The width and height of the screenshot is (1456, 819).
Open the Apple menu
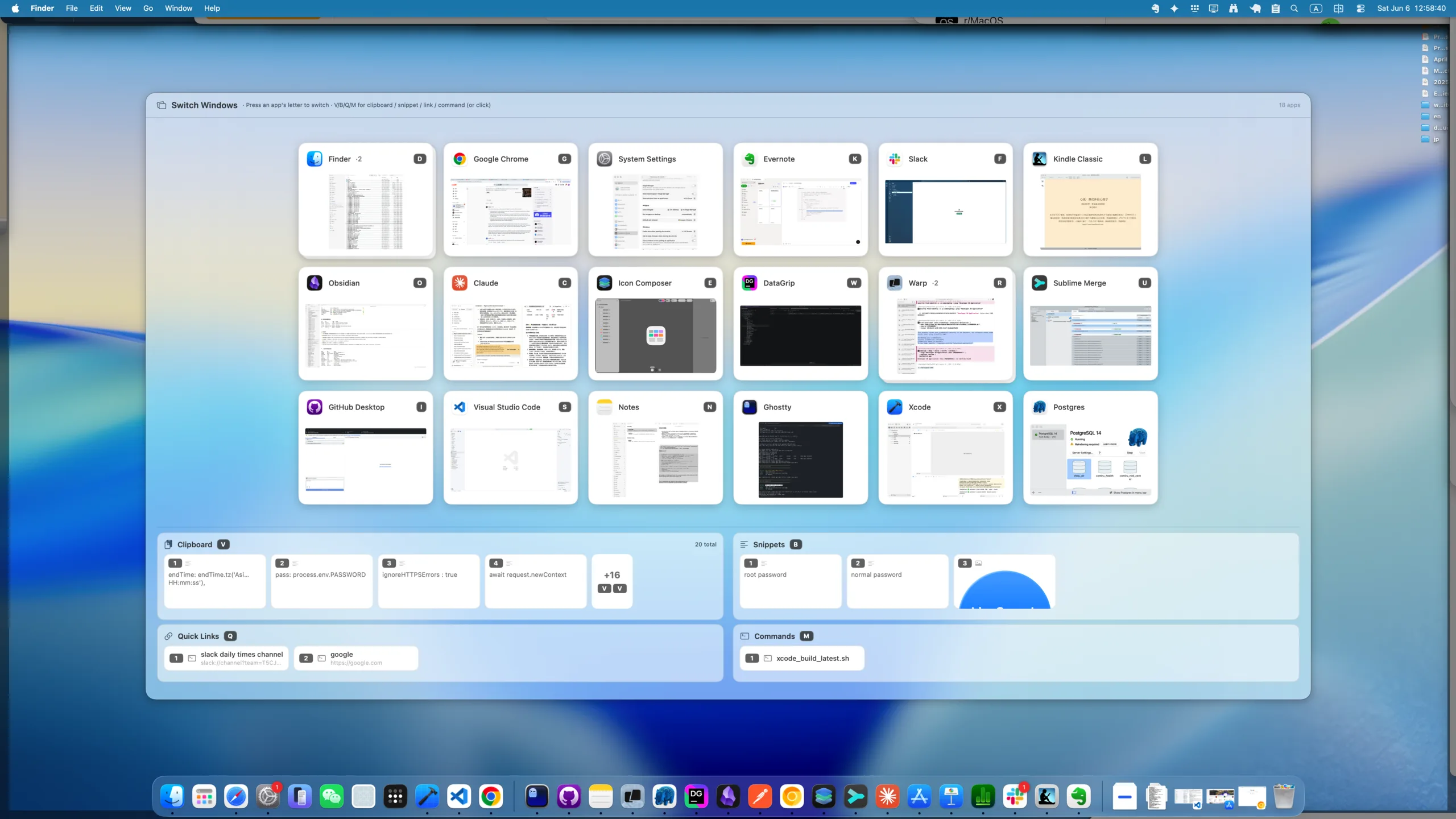(x=15, y=8)
